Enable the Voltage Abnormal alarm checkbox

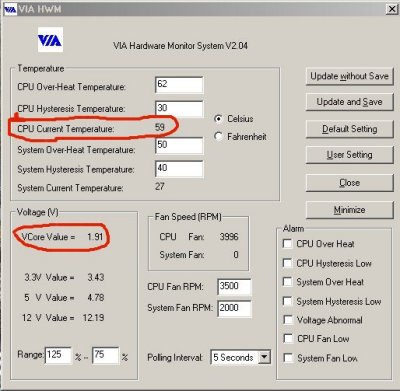288,320
